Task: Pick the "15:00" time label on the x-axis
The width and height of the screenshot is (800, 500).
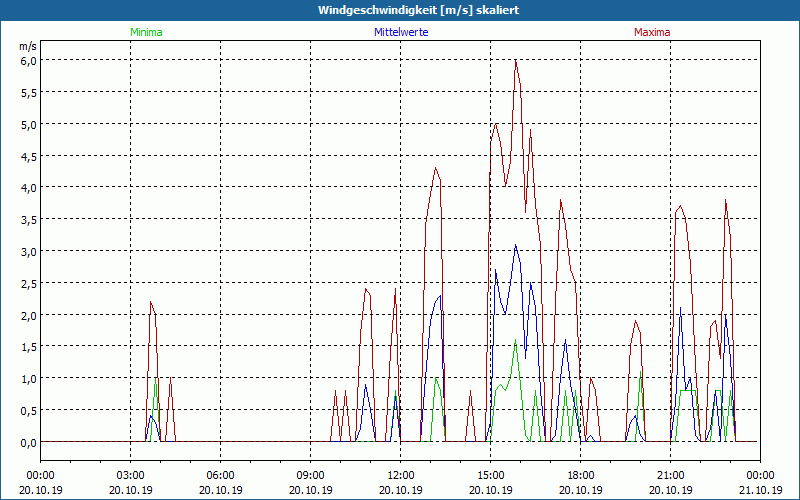Action: (x=490, y=475)
